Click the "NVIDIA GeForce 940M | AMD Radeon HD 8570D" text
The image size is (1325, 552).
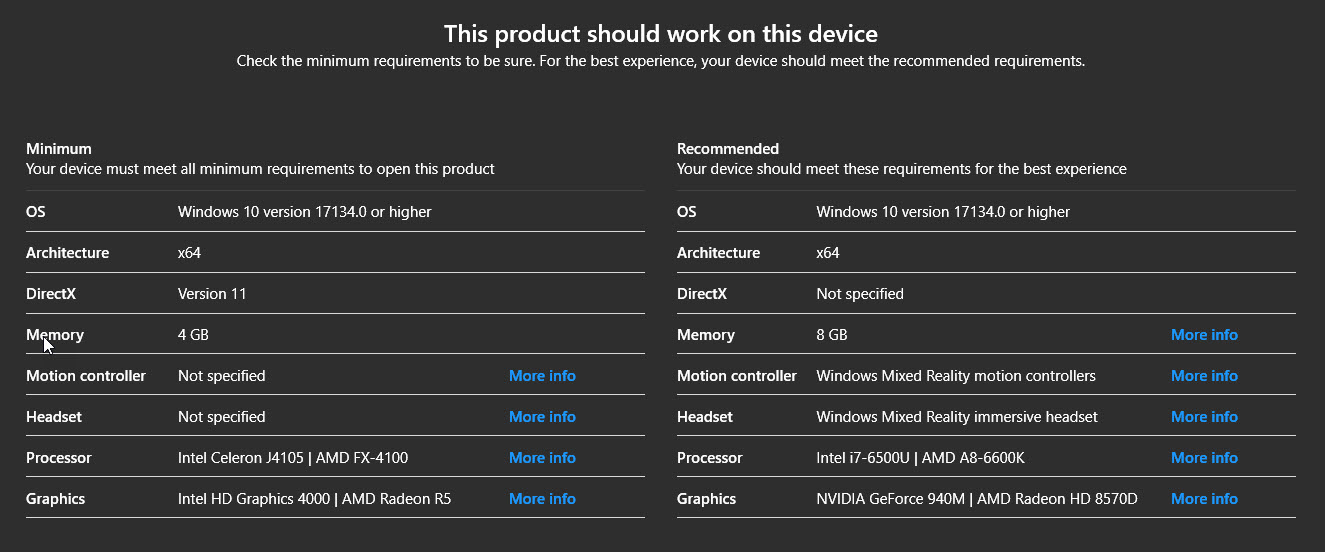(x=977, y=499)
